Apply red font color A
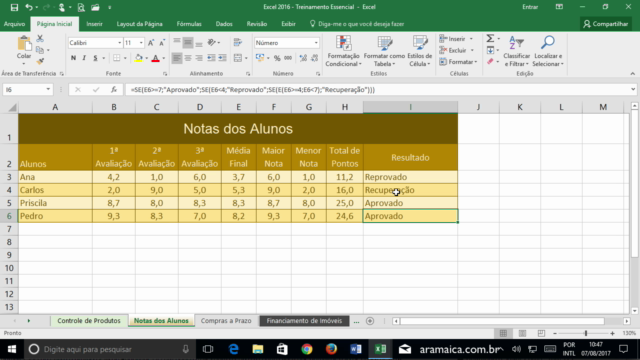The height and width of the screenshot is (360, 640). pyautogui.click(x=156, y=58)
